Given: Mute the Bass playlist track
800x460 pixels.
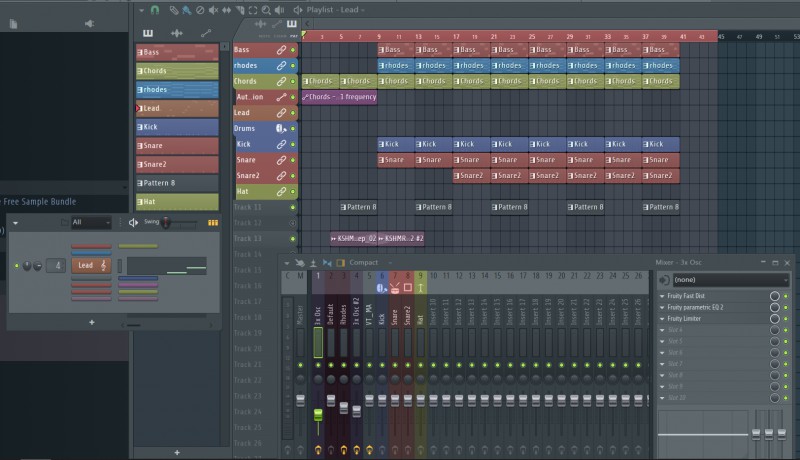Looking at the screenshot, I should pyautogui.click(x=293, y=50).
